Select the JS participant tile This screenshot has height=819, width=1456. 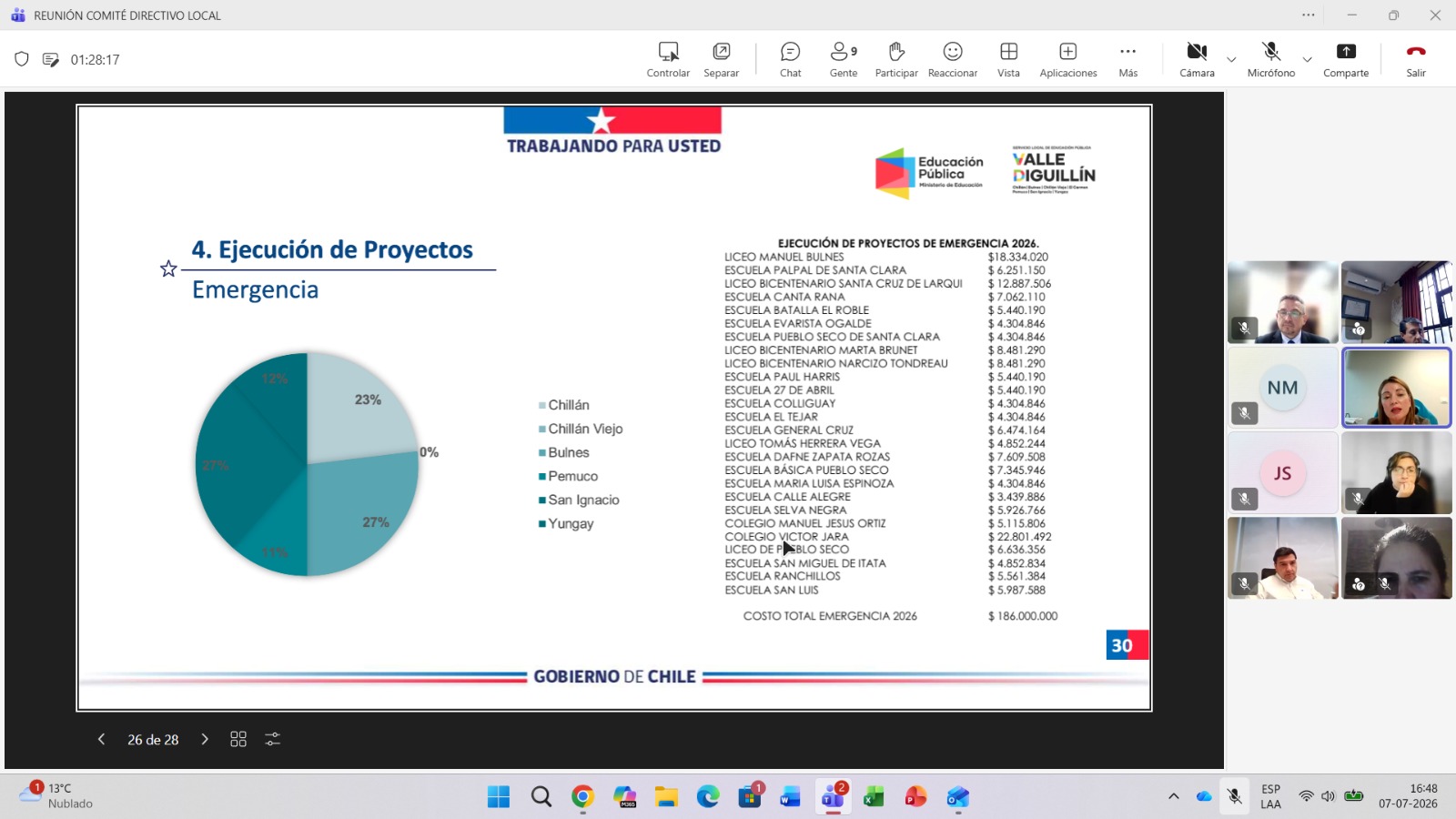1283,473
